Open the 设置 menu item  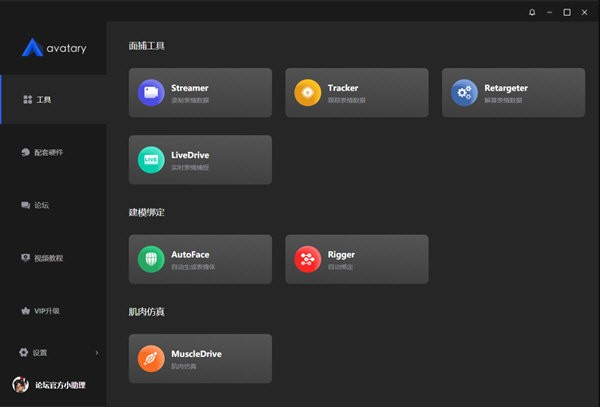(38, 353)
